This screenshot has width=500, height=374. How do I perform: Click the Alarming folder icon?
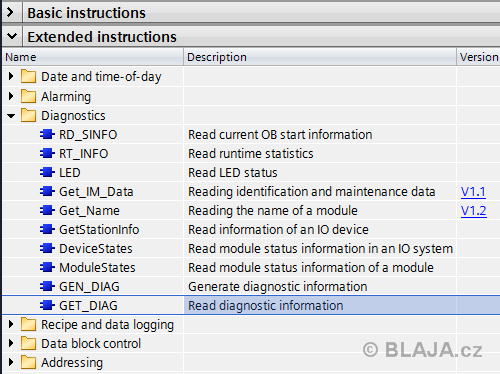(x=28, y=96)
